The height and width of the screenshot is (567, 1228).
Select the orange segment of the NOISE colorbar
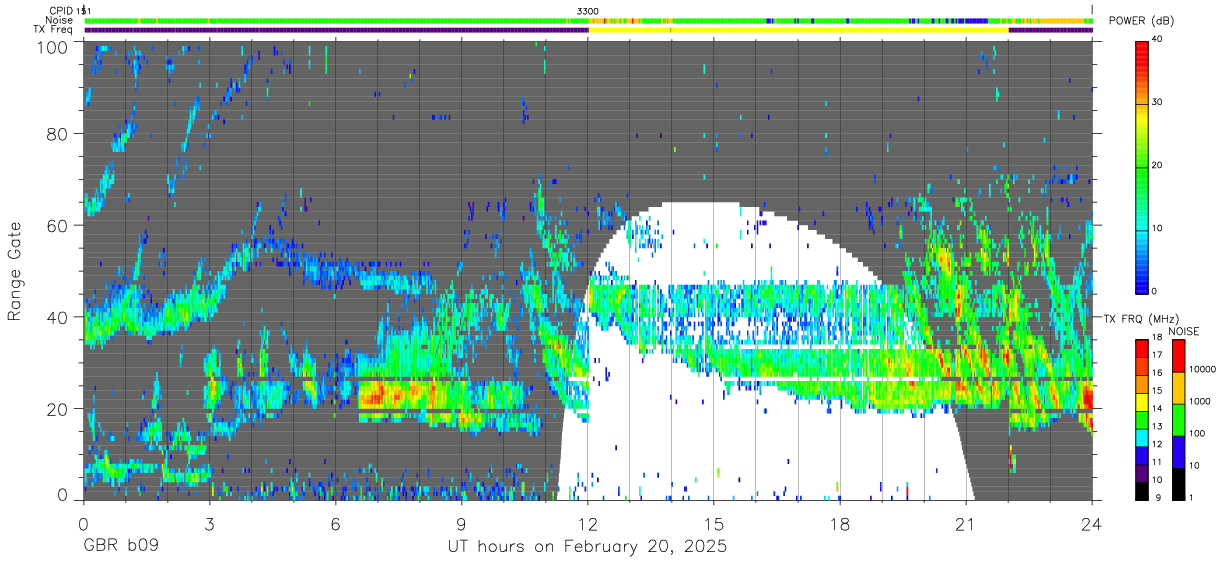tap(1179, 388)
